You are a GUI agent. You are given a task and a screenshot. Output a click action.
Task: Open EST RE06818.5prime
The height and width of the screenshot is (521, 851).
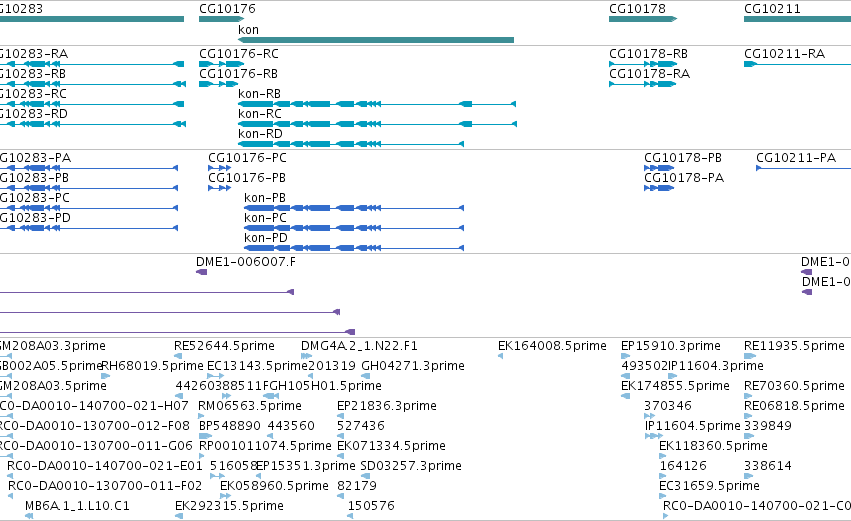[794, 406]
